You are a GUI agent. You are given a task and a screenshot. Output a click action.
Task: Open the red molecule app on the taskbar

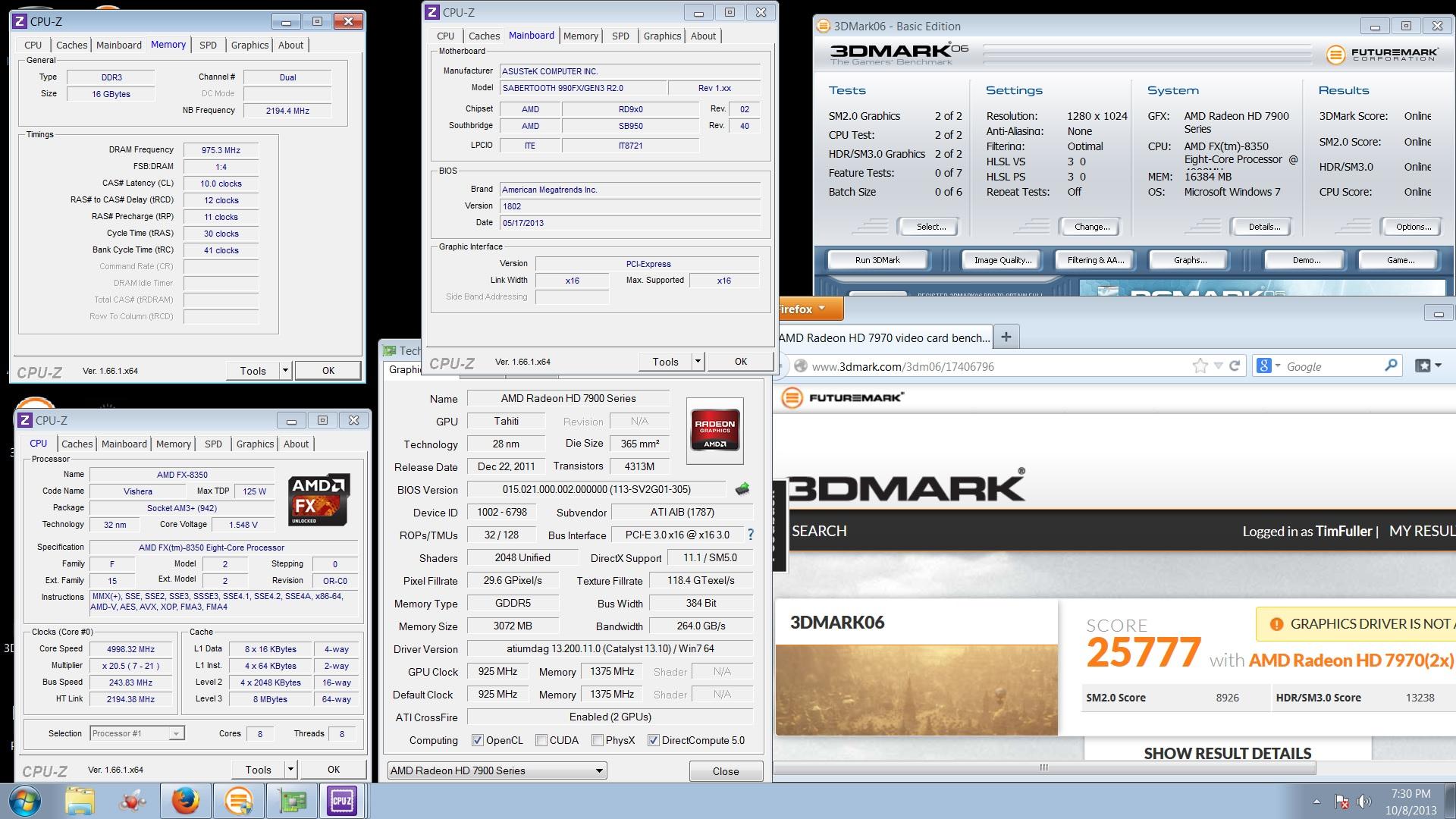click(133, 801)
